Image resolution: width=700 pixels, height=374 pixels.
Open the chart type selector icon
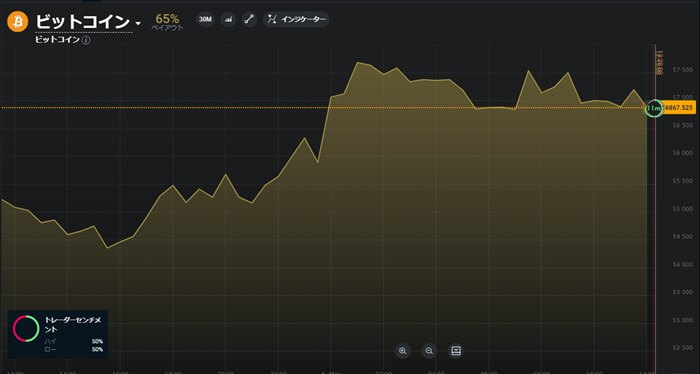pos(228,19)
